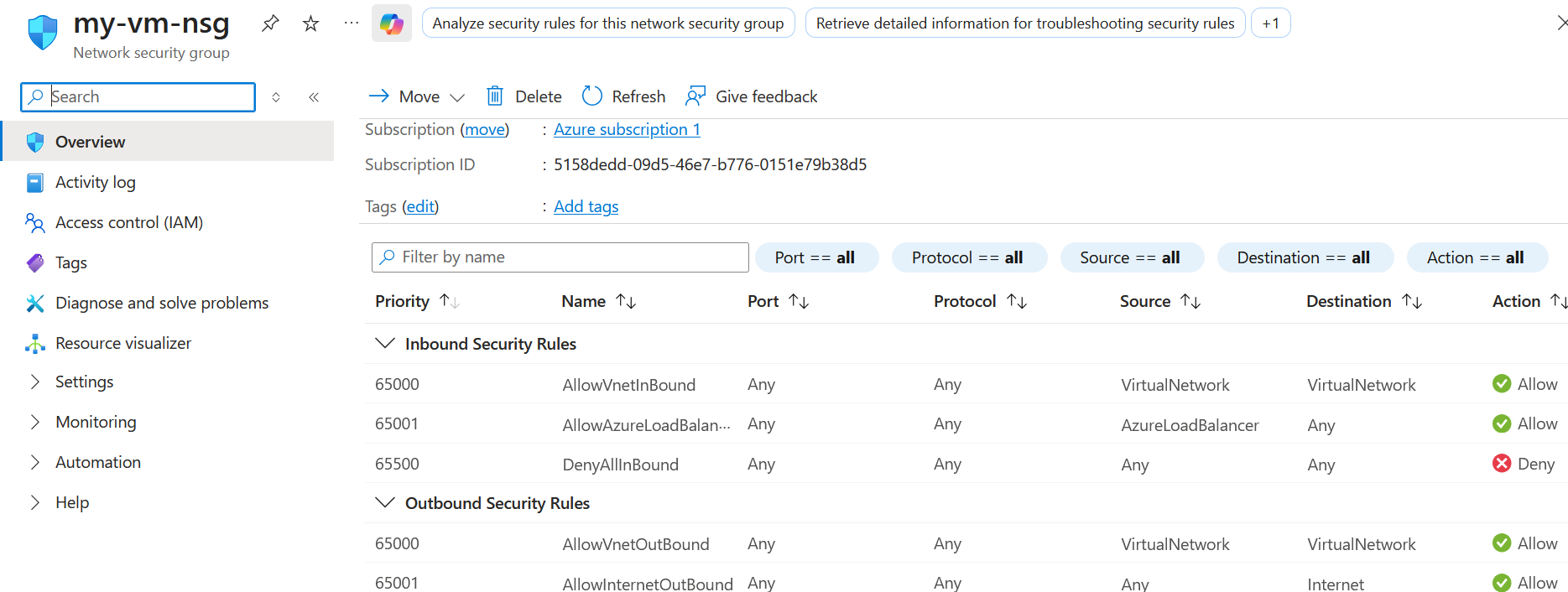Image resolution: width=1568 pixels, height=592 pixels.
Task: Click Give feedback button
Action: [x=752, y=96]
